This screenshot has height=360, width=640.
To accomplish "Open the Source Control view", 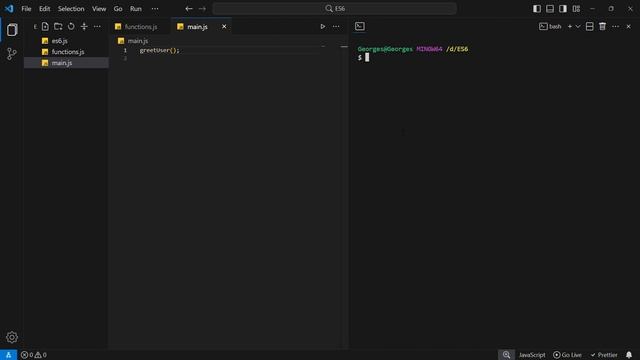I will (12, 53).
